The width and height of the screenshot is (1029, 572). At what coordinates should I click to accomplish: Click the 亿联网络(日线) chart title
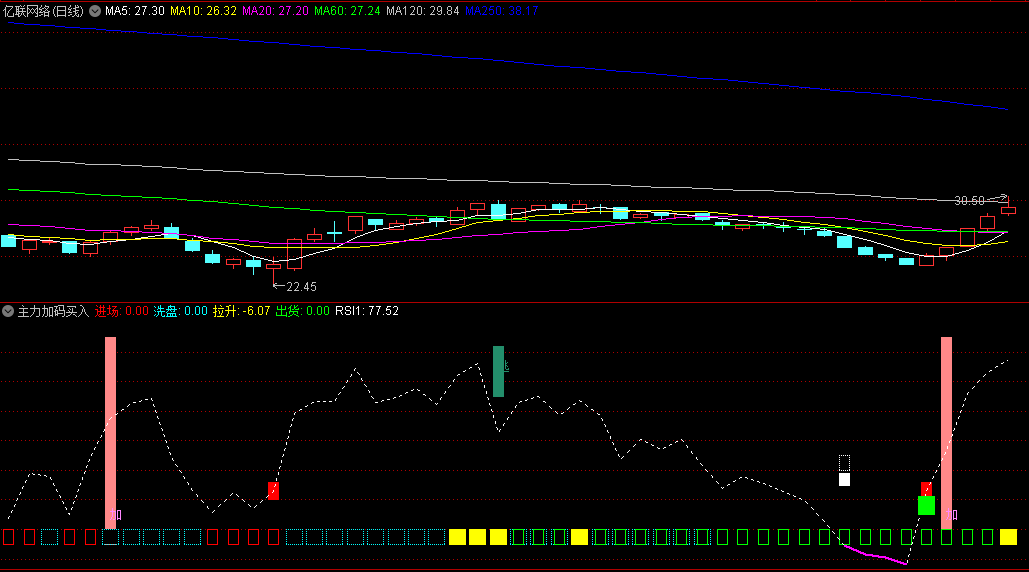pos(43,11)
